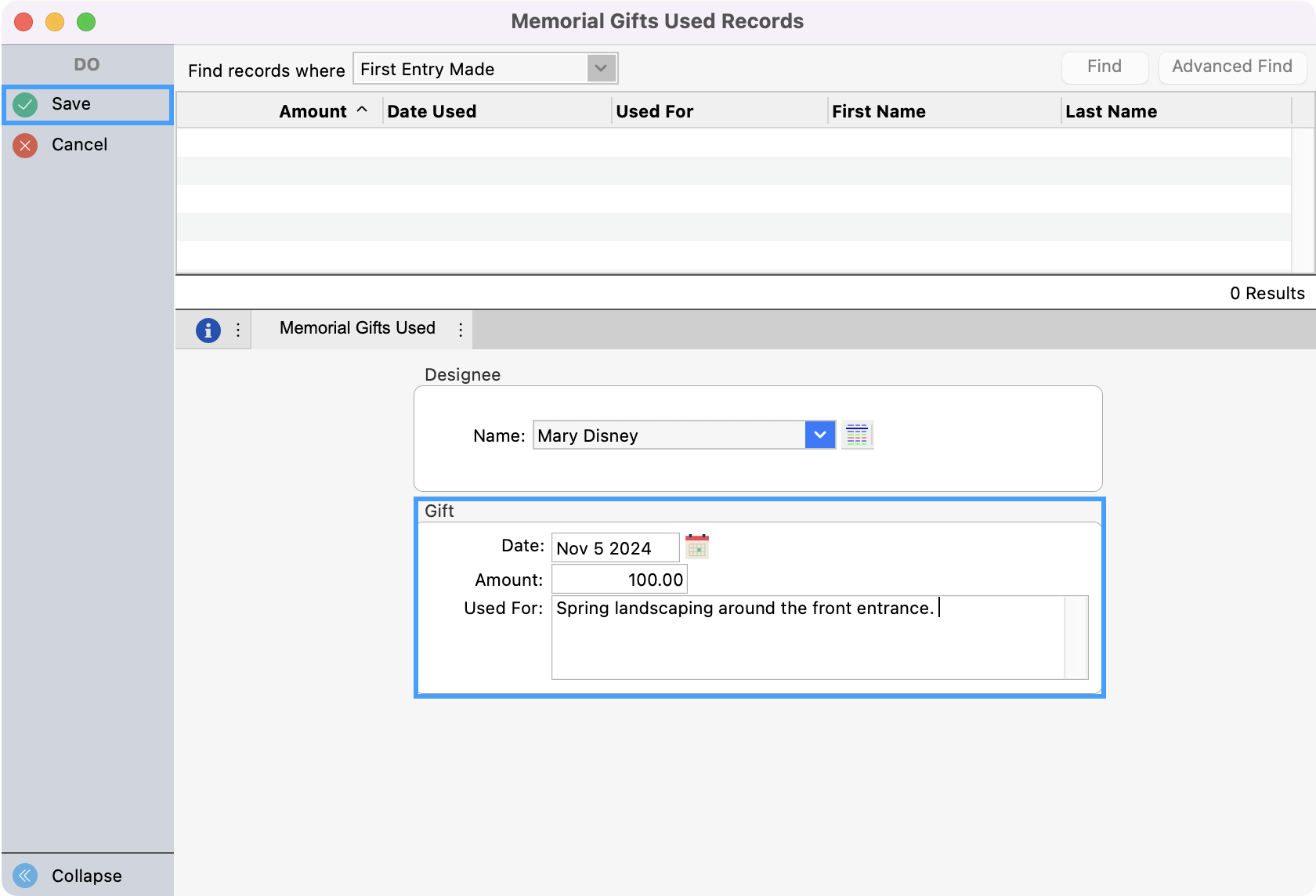Click the Last Name column header
Screen dimensions: 1316x896
click(x=1111, y=111)
